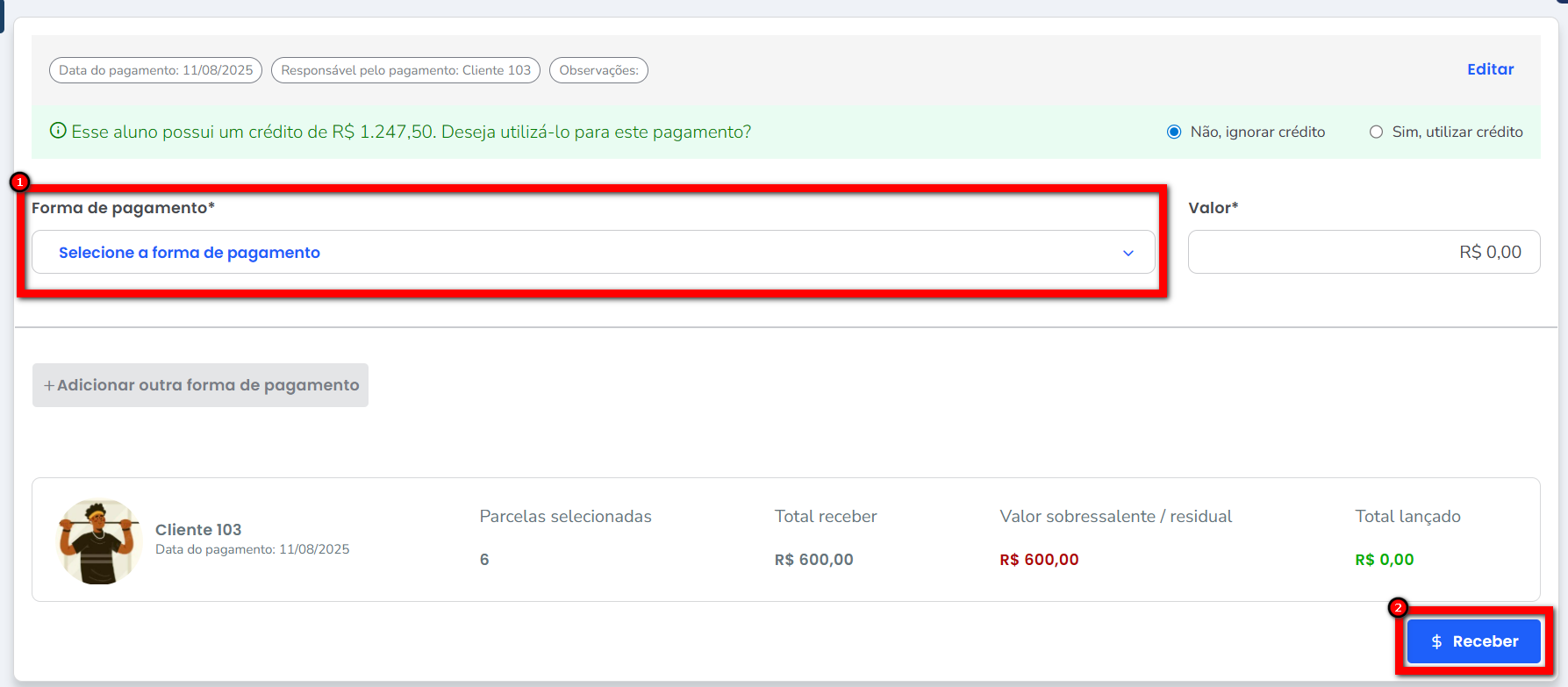This screenshot has width=1568, height=687.
Task: Click the Cliente 103 avatar picture
Action: click(x=98, y=541)
